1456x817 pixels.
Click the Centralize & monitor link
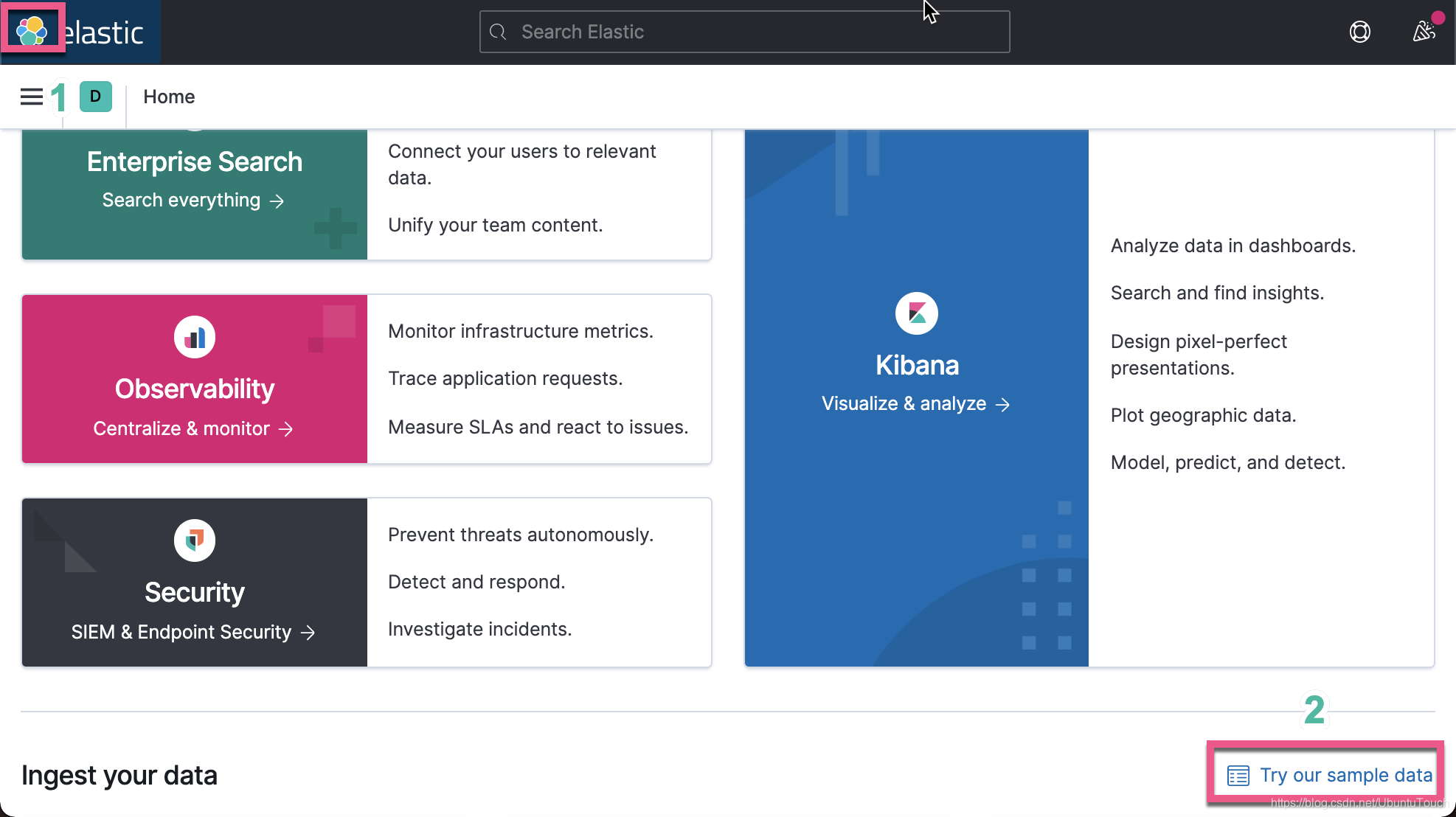pyautogui.click(x=193, y=428)
